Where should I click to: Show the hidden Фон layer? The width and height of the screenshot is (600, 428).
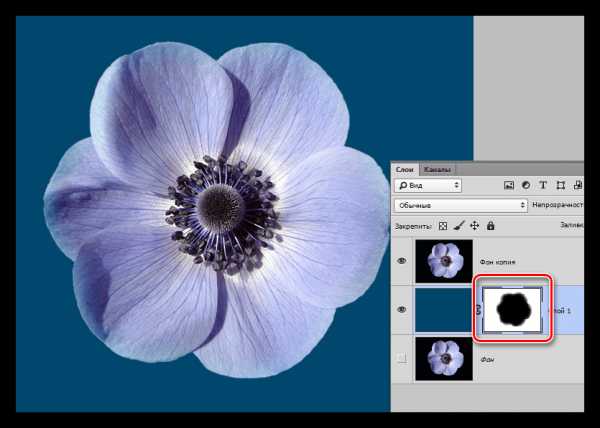point(401,358)
